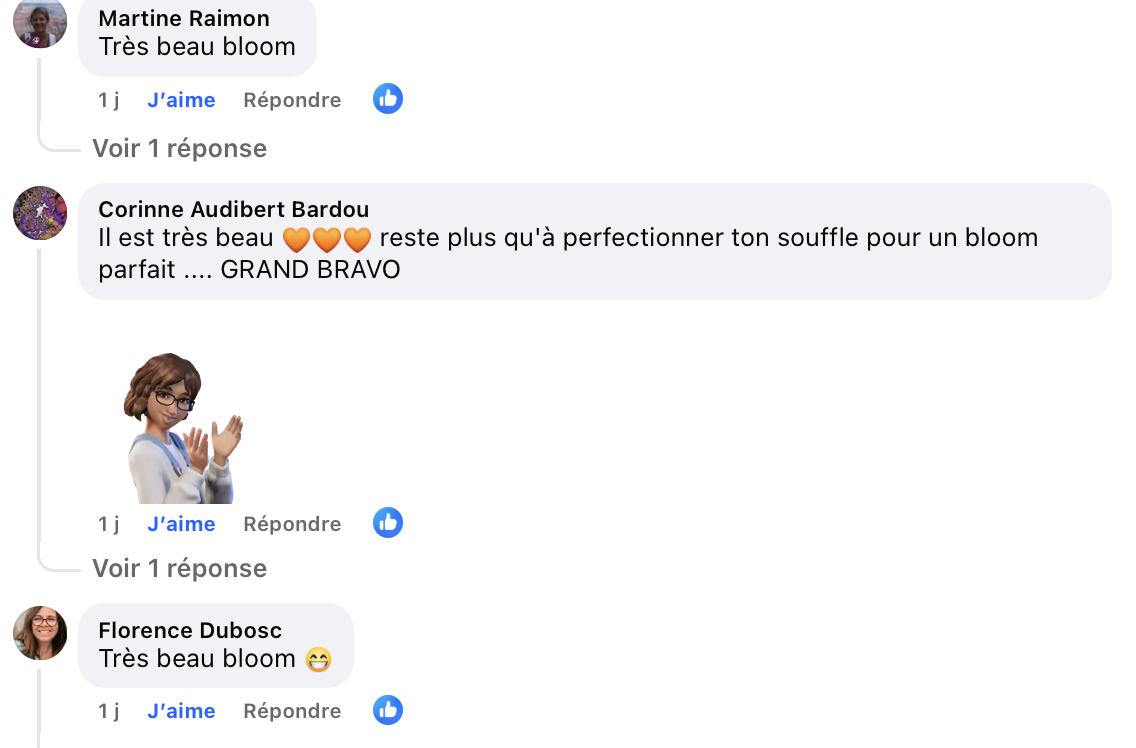This screenshot has height=748, width=1136.
Task: Click the like reaction icon on Martine Raimon's comment
Action: [x=388, y=99]
